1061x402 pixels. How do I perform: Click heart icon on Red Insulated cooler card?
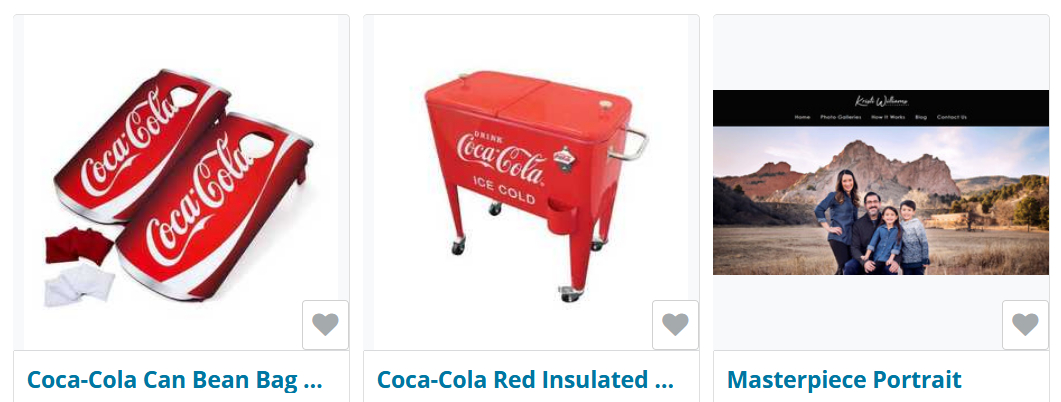(675, 325)
